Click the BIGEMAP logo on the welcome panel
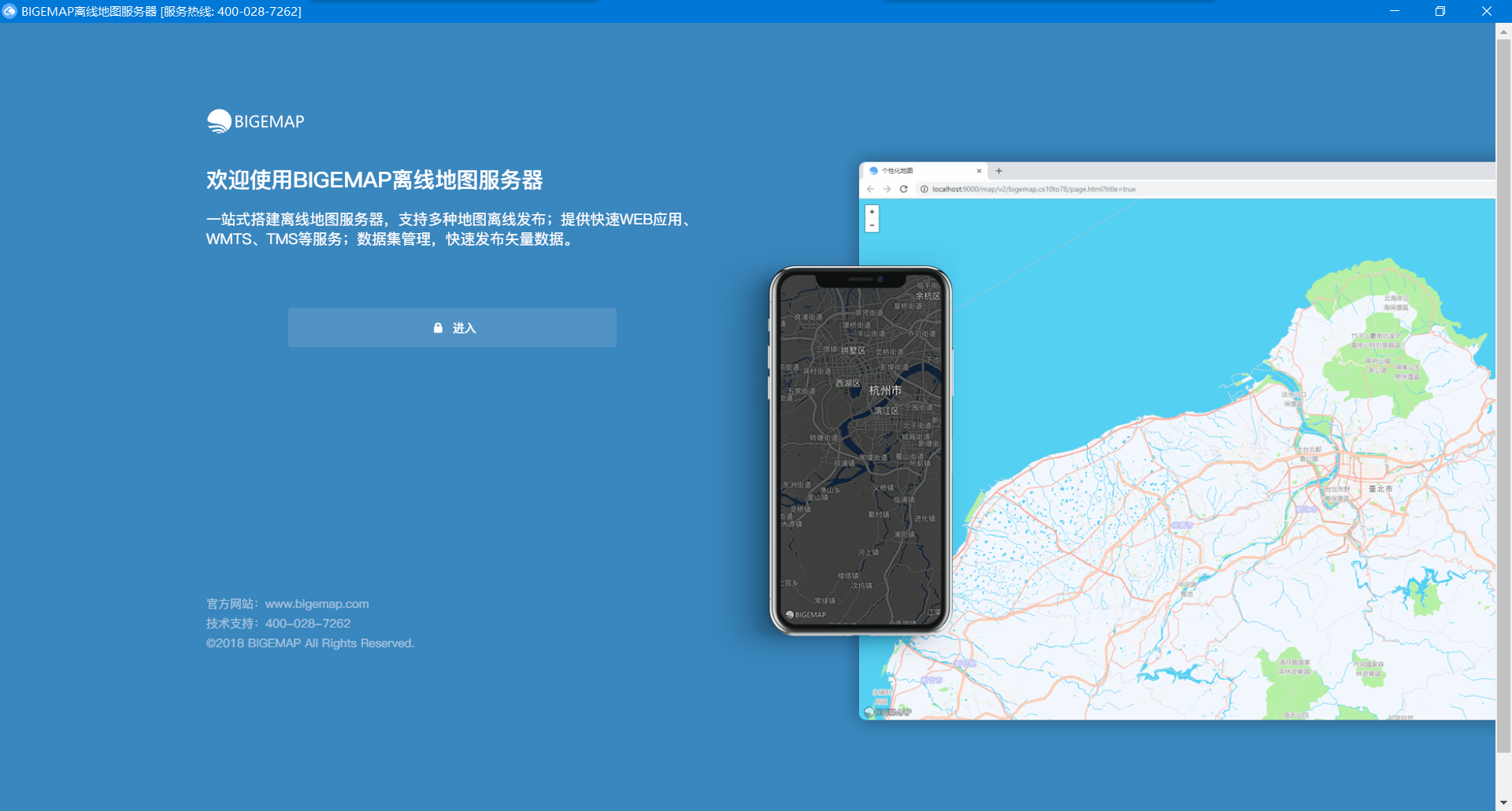Screen dimensions: 1512x811 (255, 120)
